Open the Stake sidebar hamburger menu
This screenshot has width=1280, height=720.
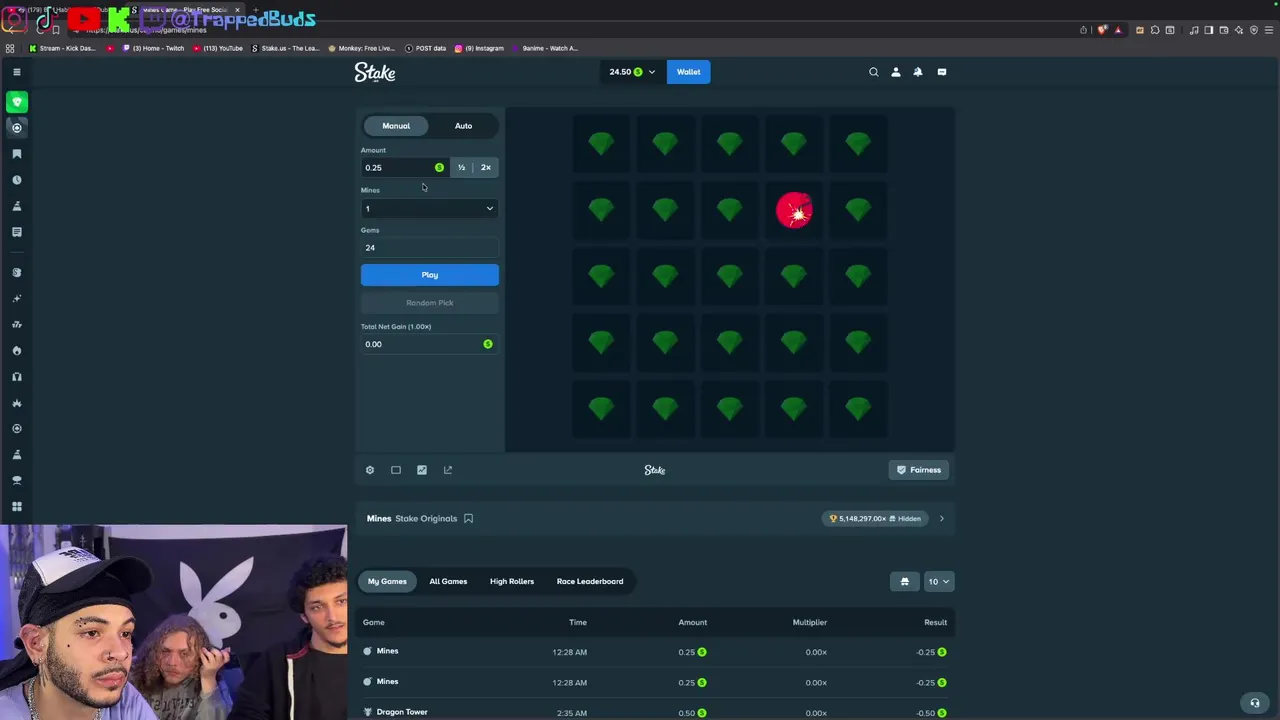coord(16,72)
